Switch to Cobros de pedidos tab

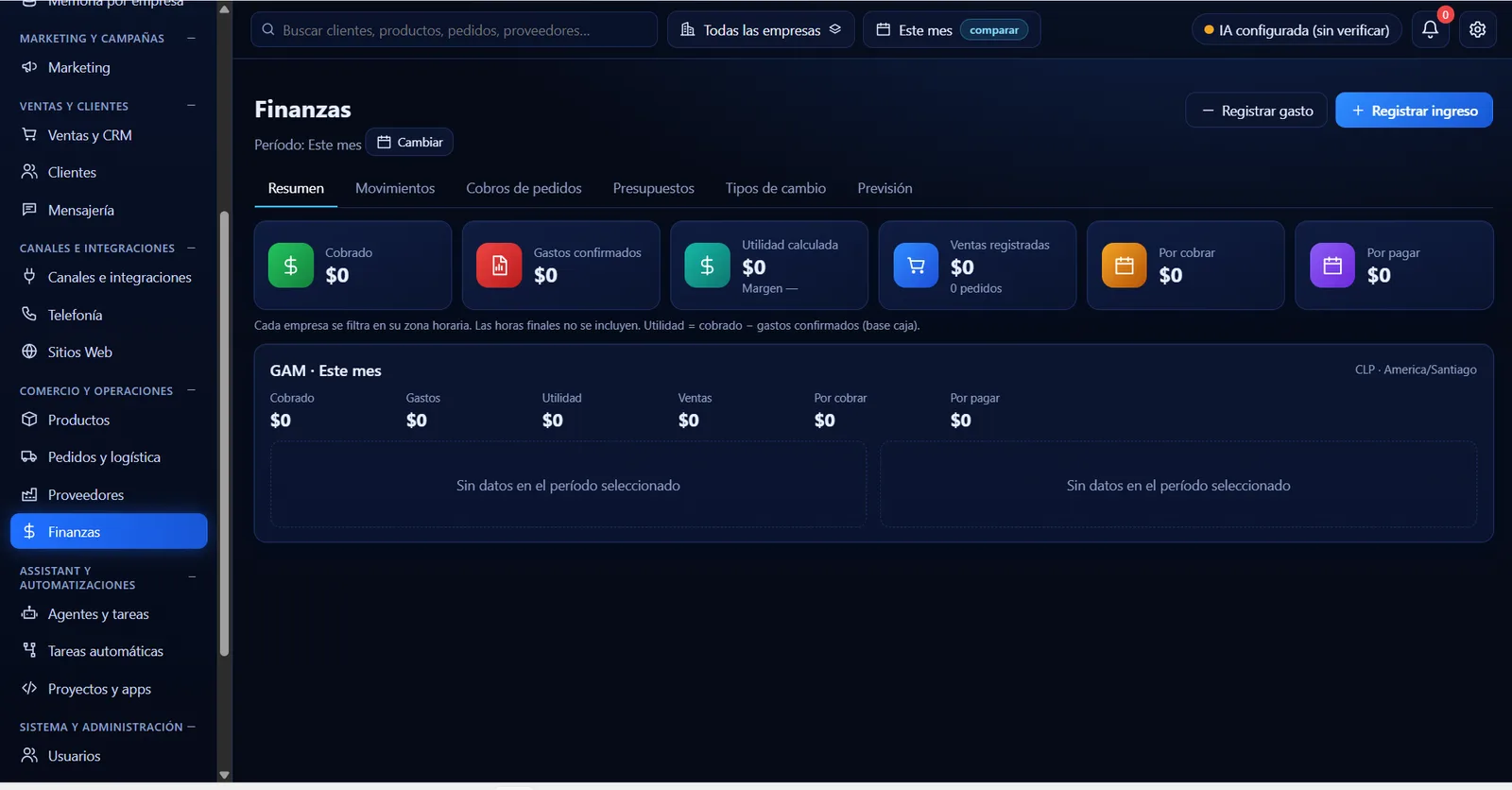(524, 188)
